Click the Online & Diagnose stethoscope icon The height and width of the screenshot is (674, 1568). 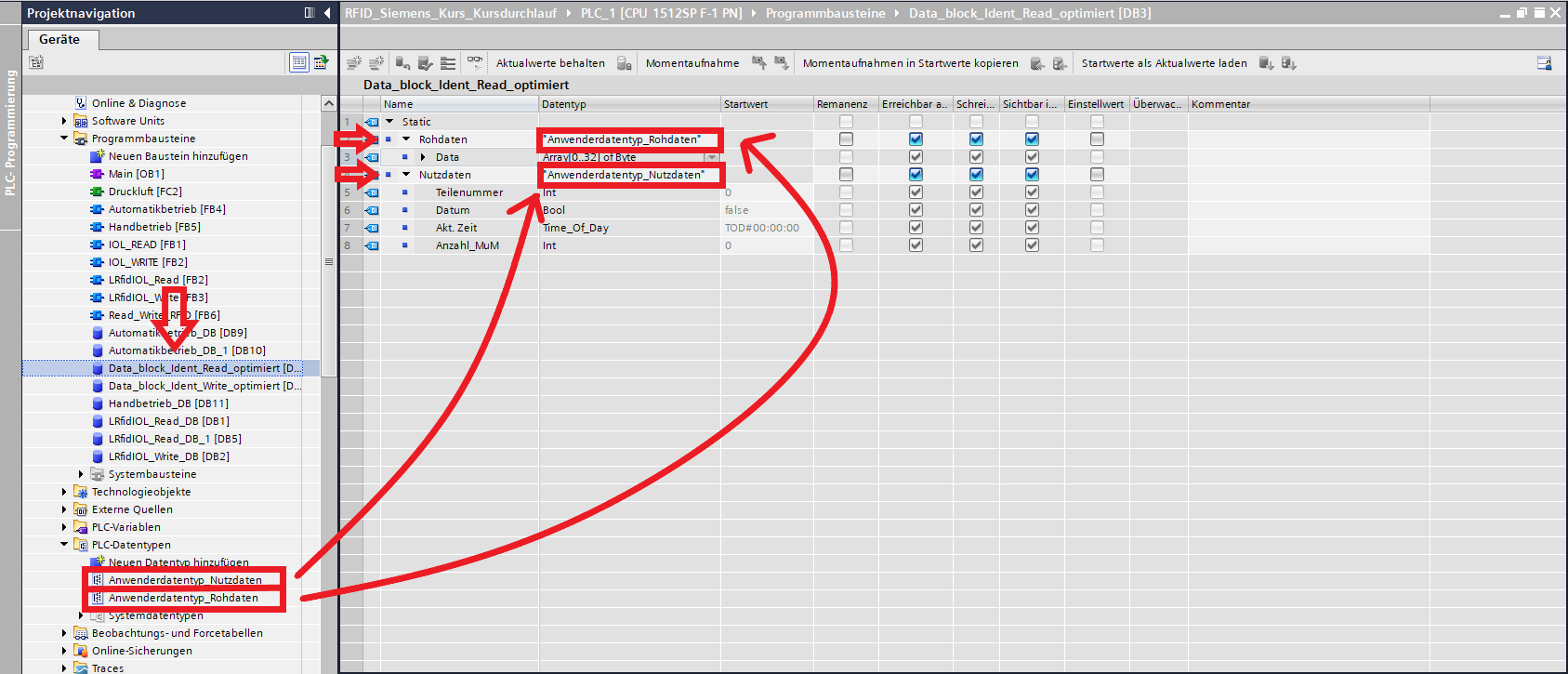[x=81, y=103]
